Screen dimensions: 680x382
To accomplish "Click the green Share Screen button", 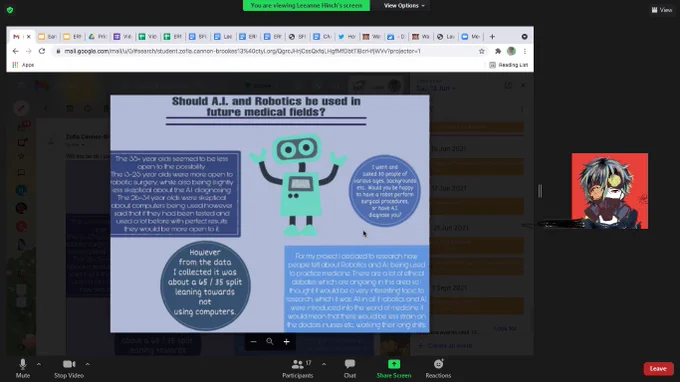I will (394, 369).
